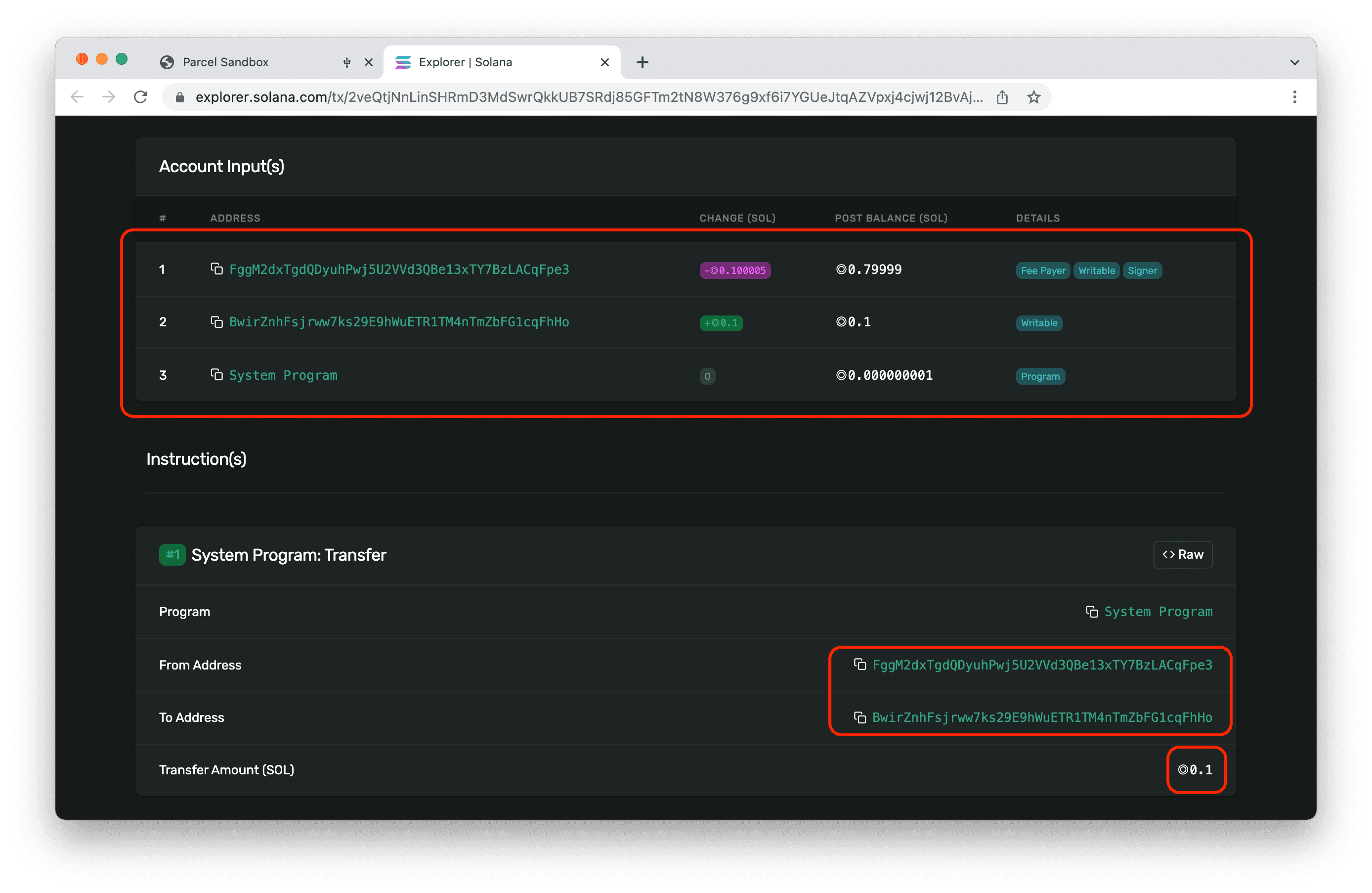Copy the FggM2dx address in row 1

216,269
